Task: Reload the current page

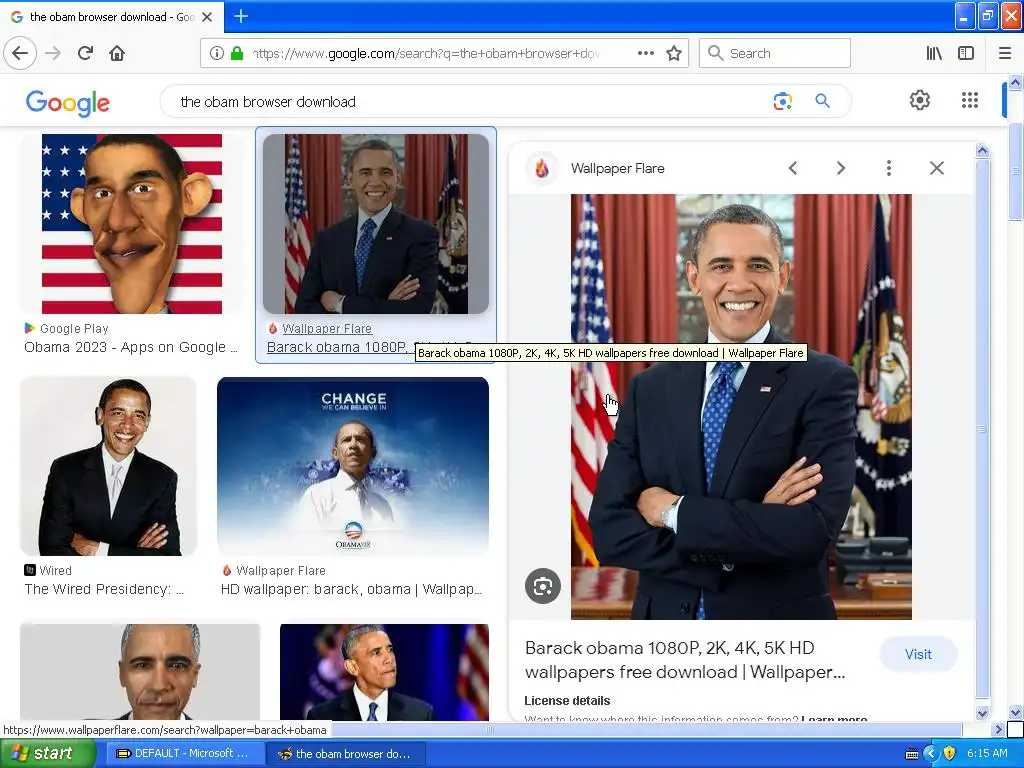Action: click(x=85, y=53)
